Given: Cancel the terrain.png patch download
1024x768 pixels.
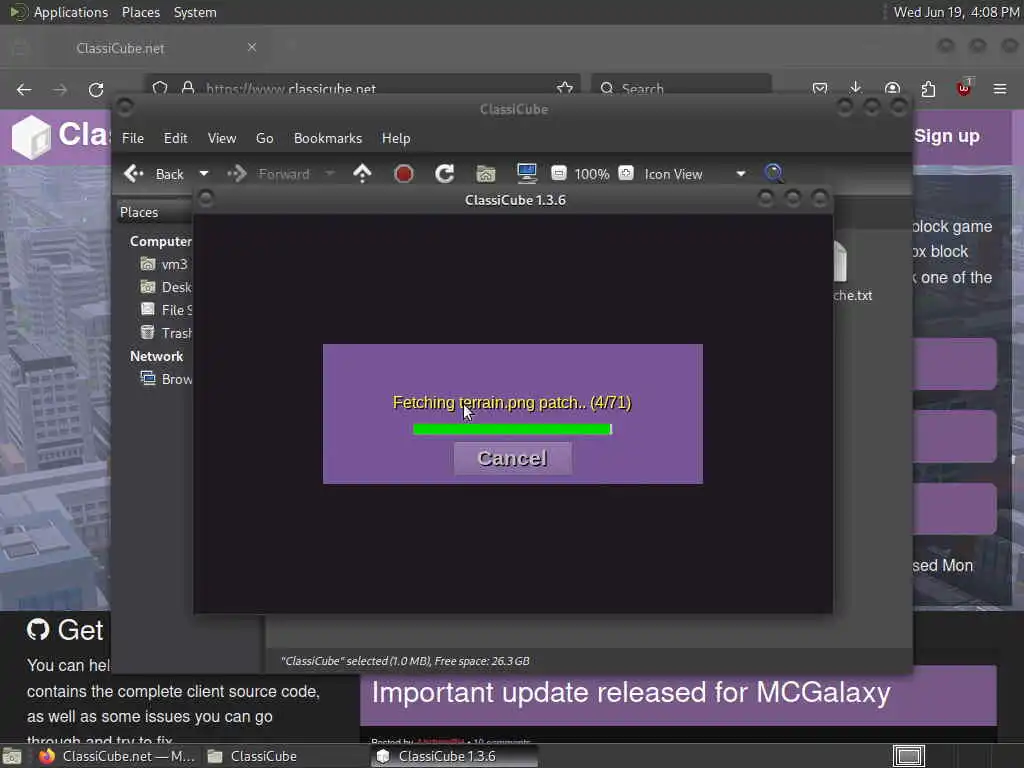Looking at the screenshot, I should (513, 458).
